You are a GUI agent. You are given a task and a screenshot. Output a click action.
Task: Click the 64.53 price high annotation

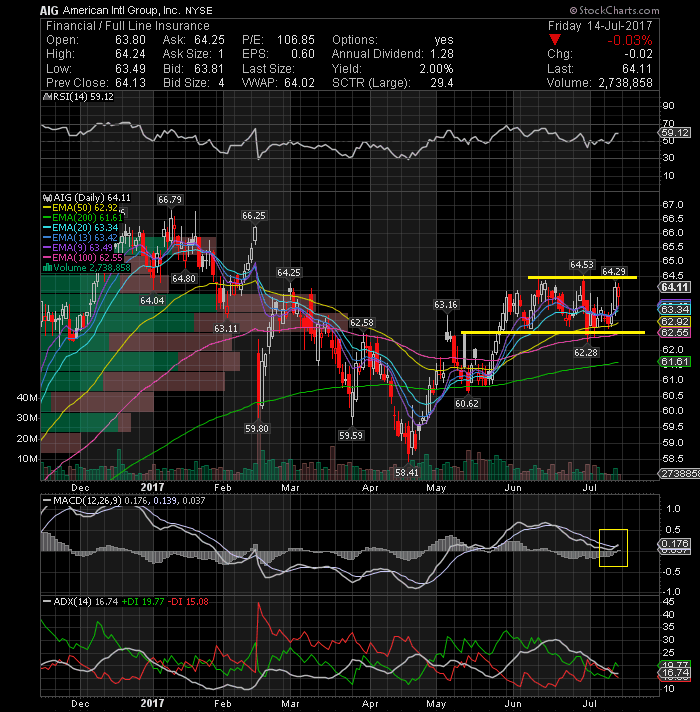[582, 264]
